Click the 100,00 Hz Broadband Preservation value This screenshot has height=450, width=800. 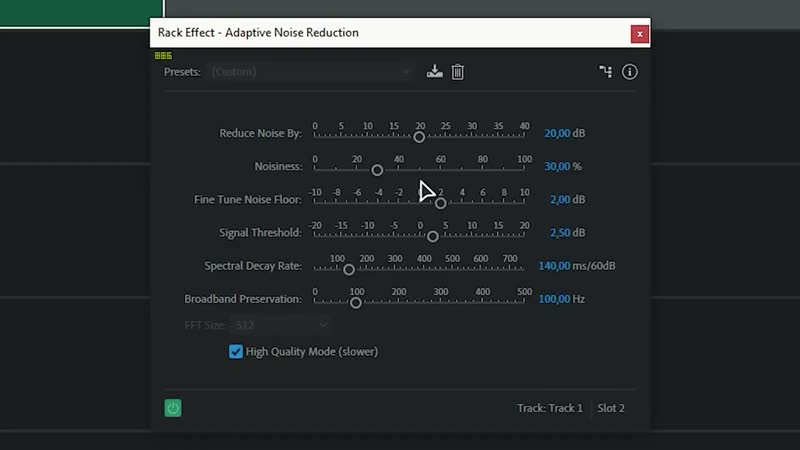(x=554, y=299)
